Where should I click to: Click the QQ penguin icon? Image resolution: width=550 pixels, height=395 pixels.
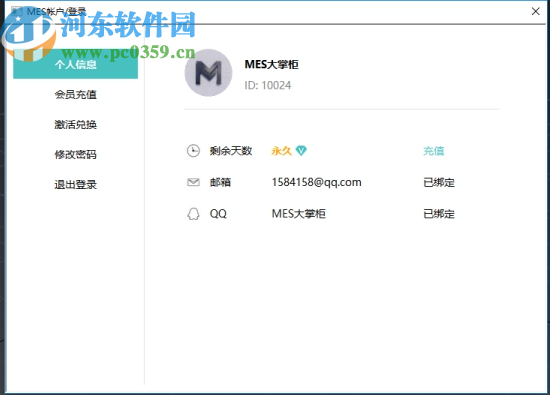click(x=193, y=214)
